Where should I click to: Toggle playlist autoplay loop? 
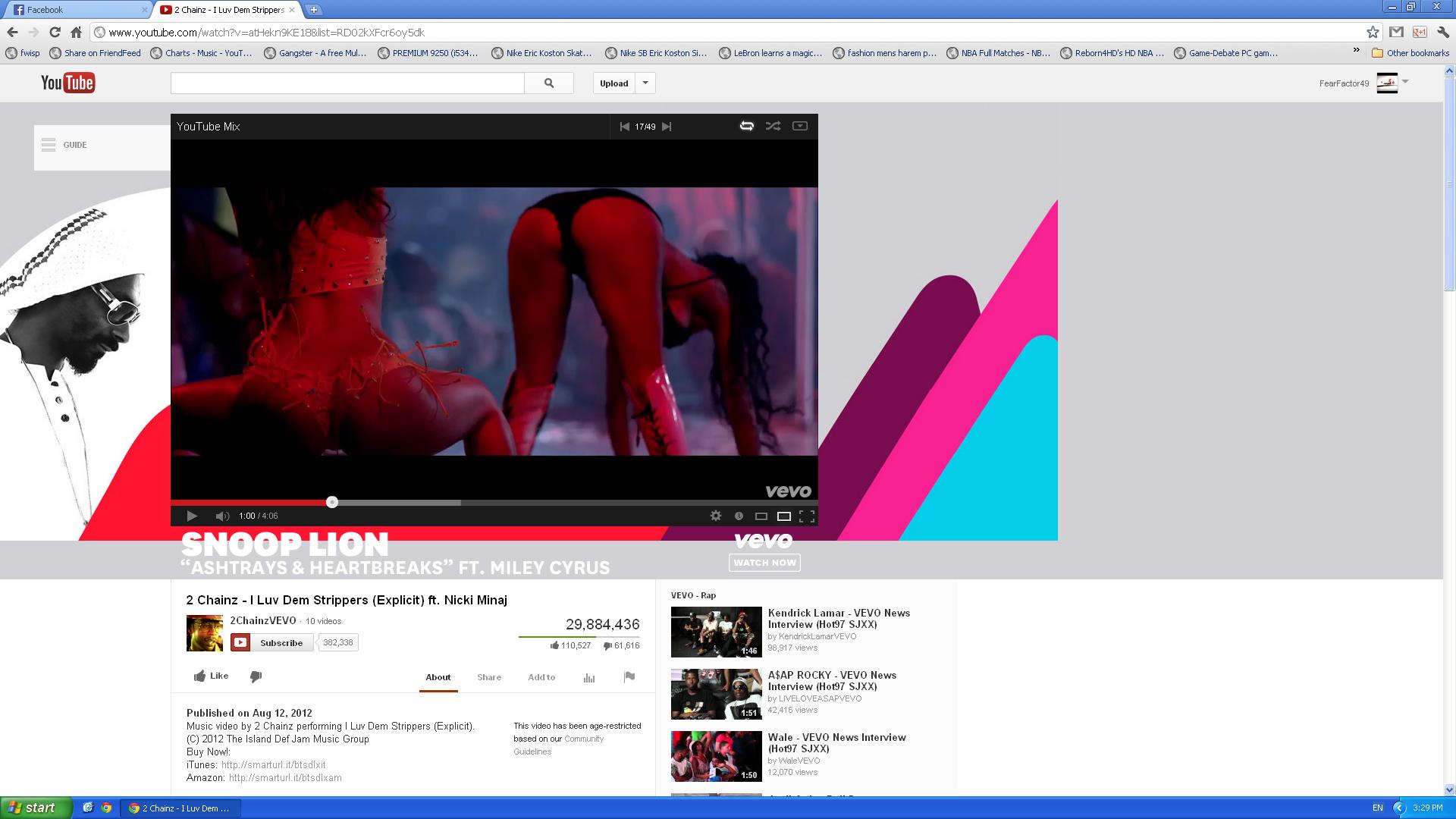coord(746,126)
